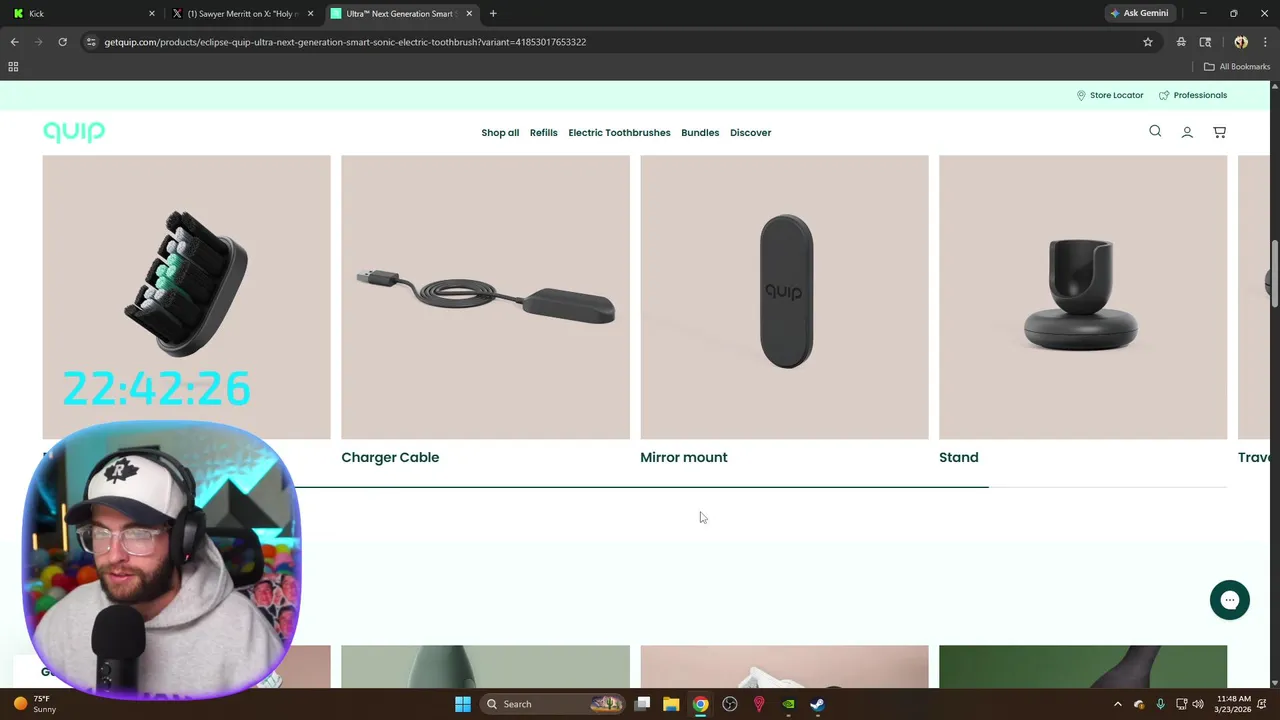Click the microphone tray icon
Screen dimensions: 1280x720
[1160, 704]
